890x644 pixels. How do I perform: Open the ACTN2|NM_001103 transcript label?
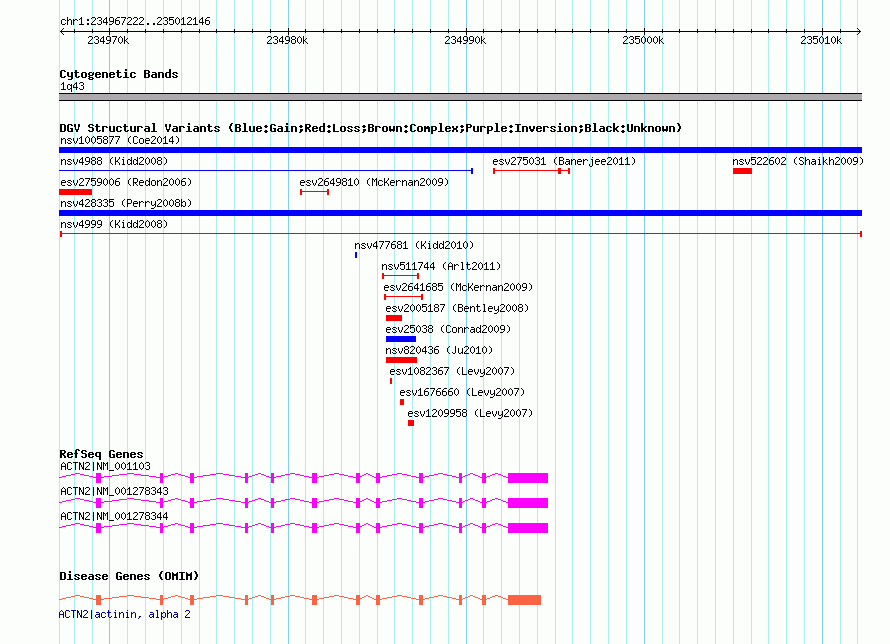tap(105, 466)
